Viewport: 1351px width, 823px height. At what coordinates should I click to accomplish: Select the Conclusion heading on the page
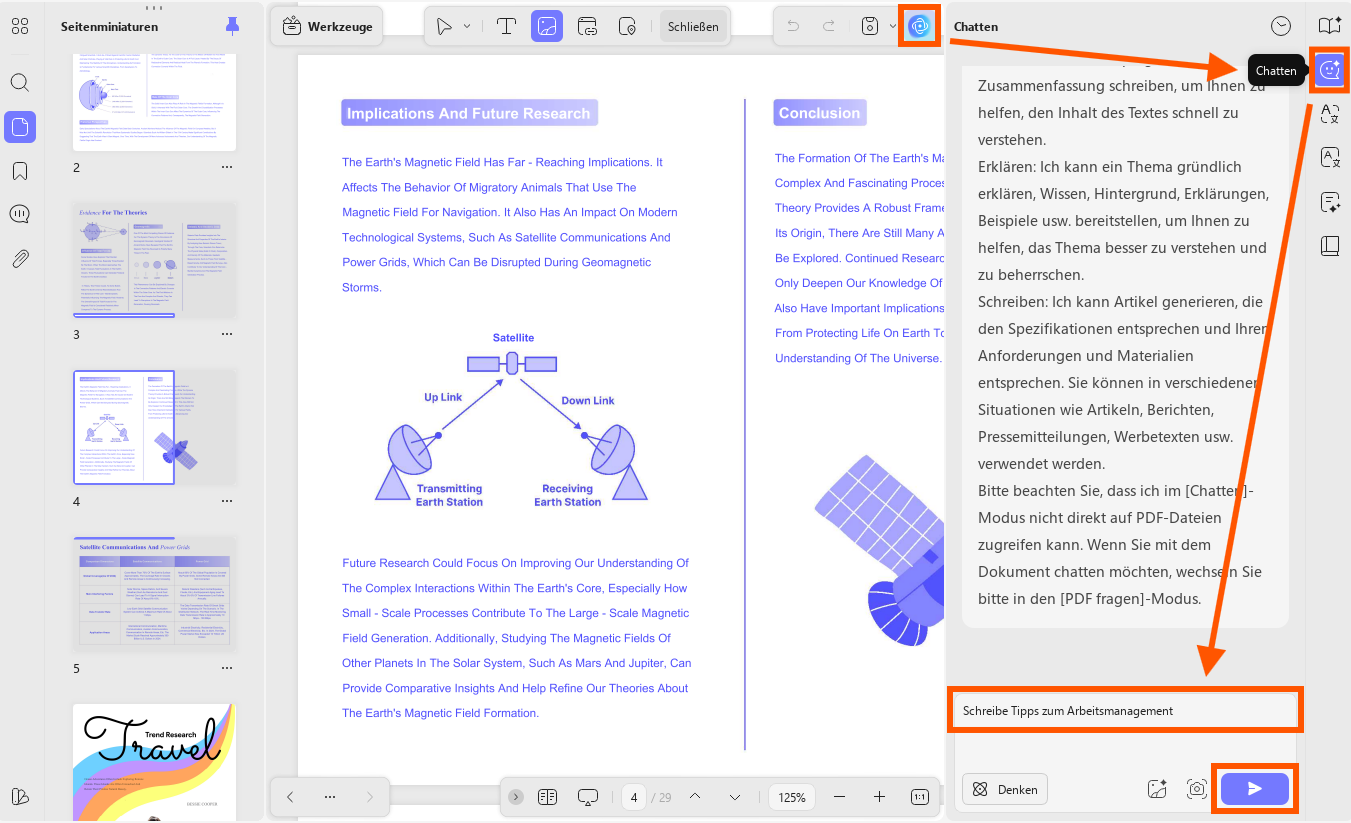coord(819,113)
